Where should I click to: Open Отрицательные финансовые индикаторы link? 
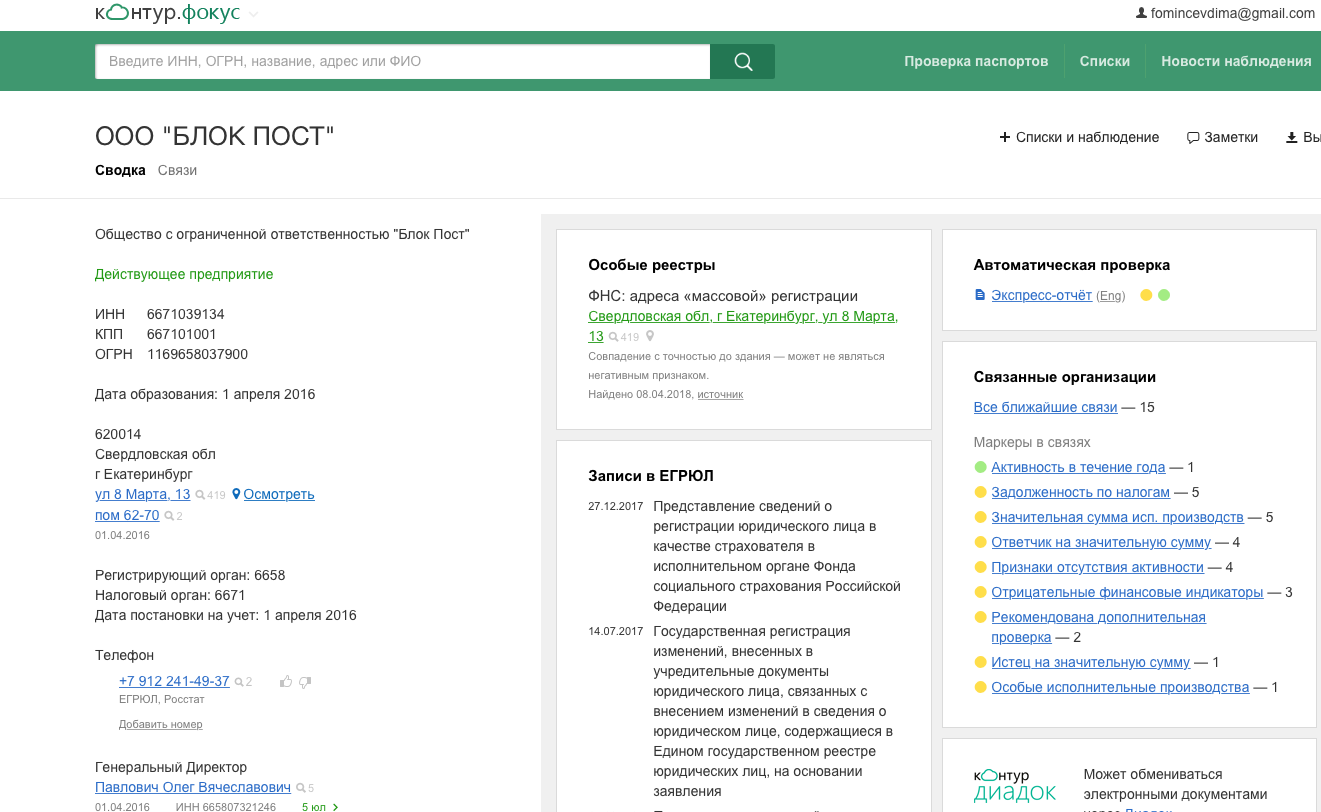(x=1127, y=592)
